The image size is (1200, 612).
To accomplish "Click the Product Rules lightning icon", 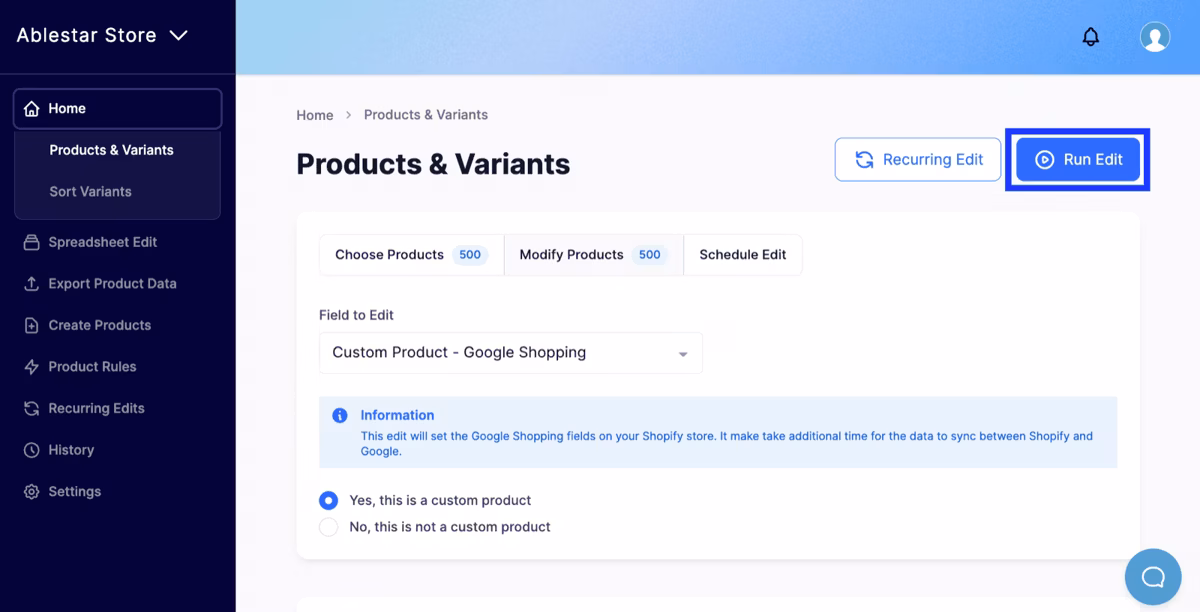I will pos(31,367).
